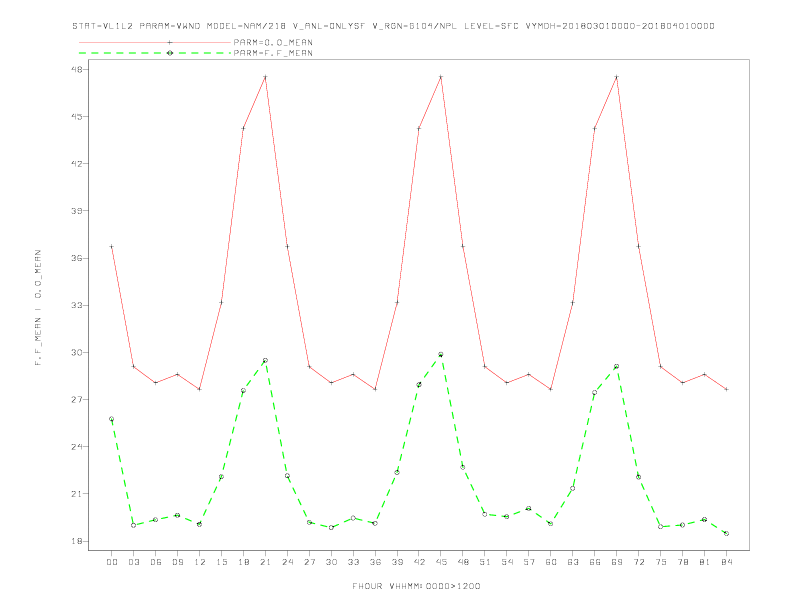Click green F_MEAN circle at hour 30

[331, 527]
